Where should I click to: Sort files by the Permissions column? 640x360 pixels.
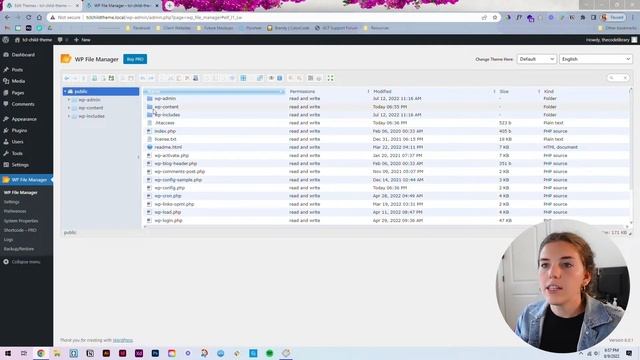click(x=302, y=91)
